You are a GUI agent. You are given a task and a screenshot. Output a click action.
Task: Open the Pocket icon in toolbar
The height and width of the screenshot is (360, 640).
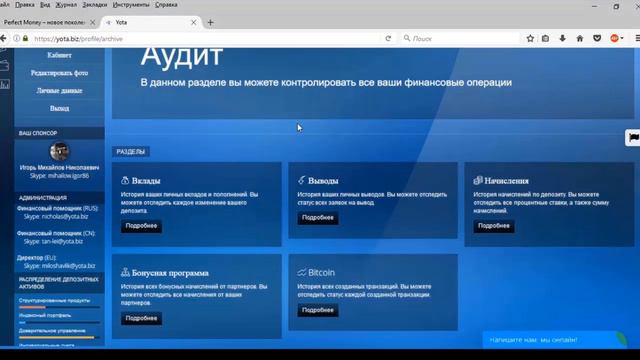click(x=597, y=38)
